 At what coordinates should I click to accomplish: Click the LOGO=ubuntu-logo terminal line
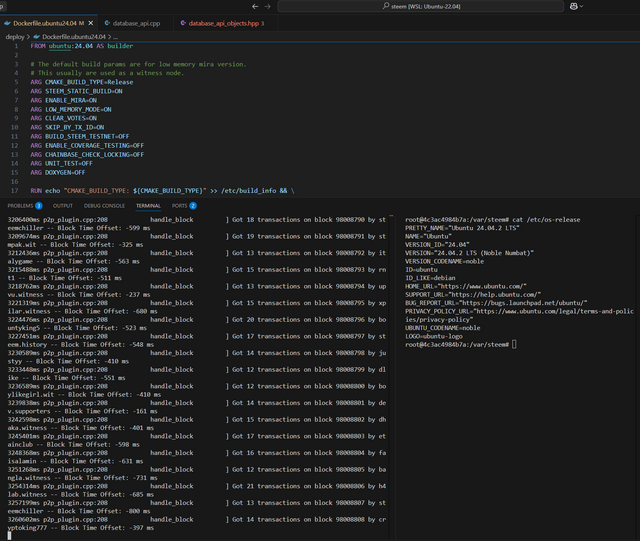tap(434, 336)
